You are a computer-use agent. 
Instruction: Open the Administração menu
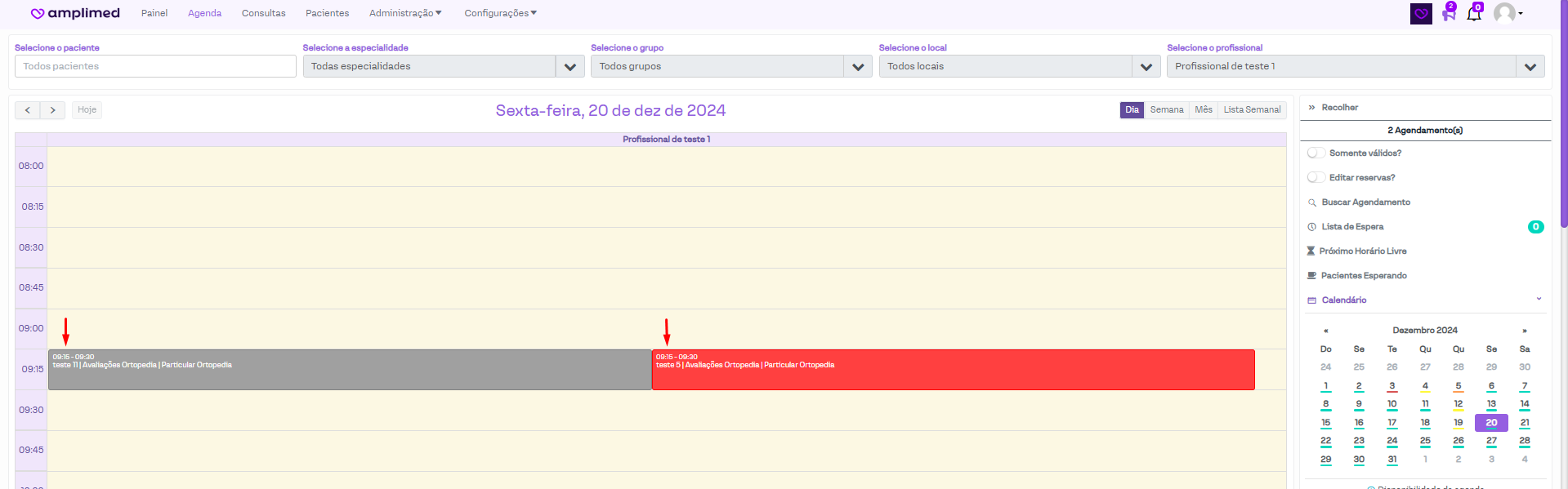[x=404, y=13]
